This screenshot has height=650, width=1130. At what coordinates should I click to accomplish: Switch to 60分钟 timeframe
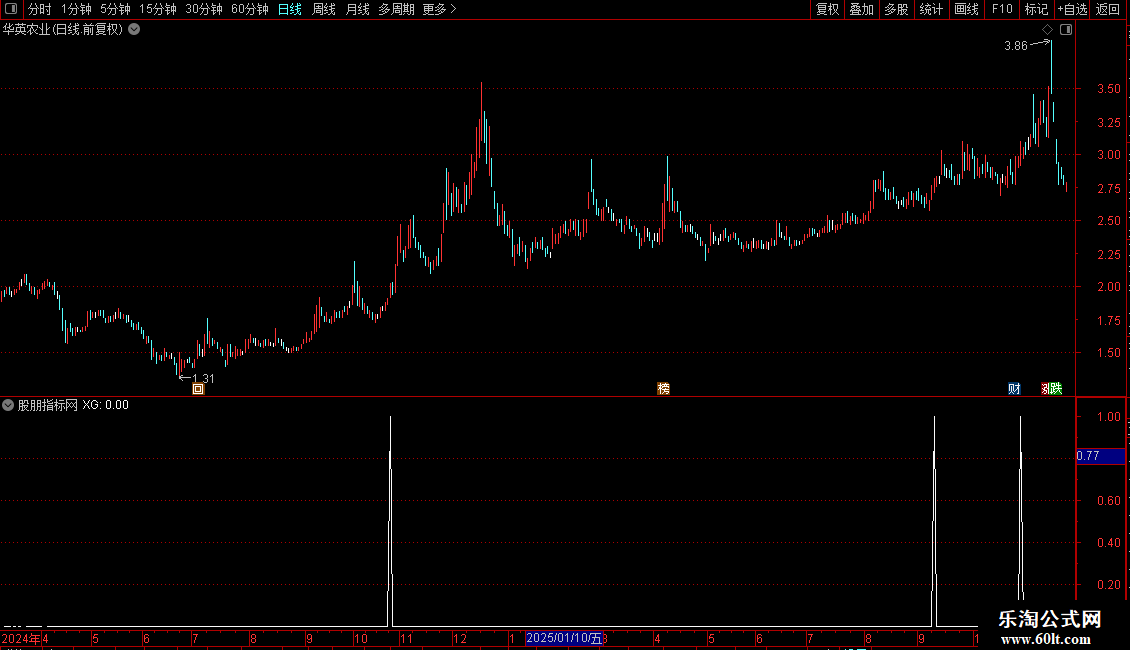[249, 9]
